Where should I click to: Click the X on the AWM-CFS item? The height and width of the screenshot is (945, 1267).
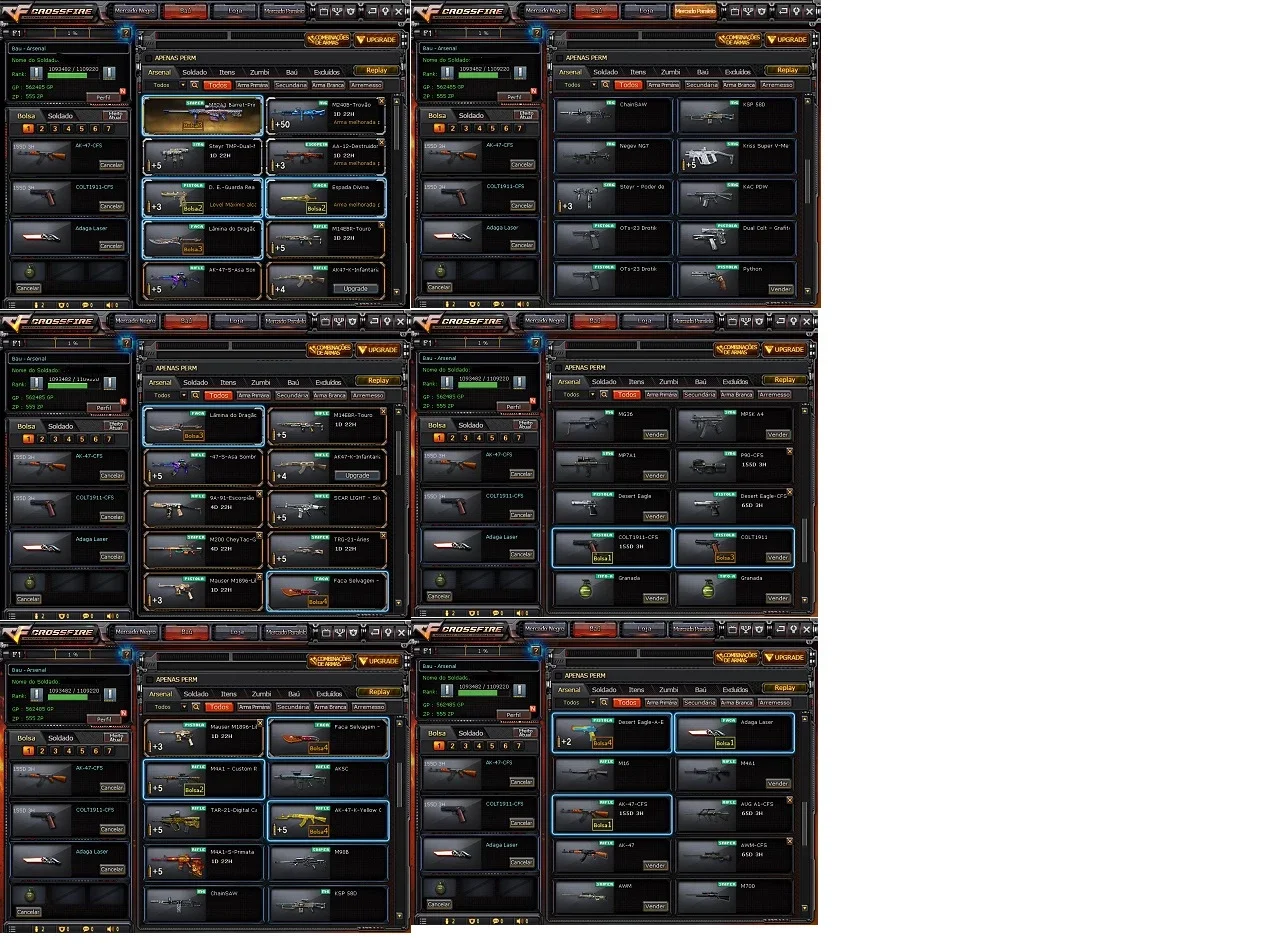pos(789,842)
